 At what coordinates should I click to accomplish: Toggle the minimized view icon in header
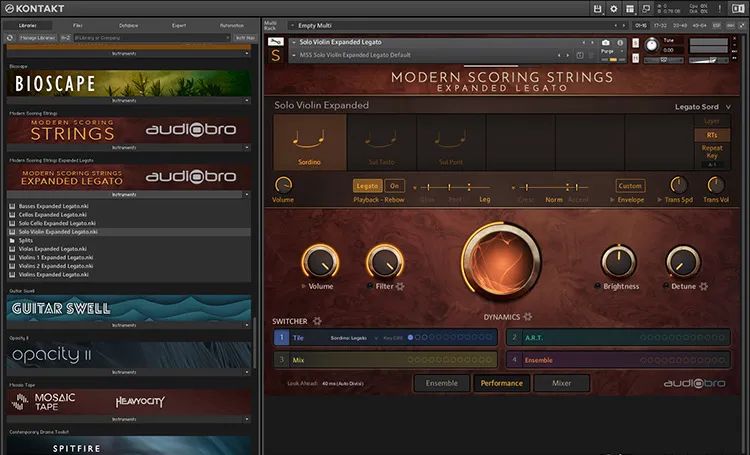pos(646,9)
